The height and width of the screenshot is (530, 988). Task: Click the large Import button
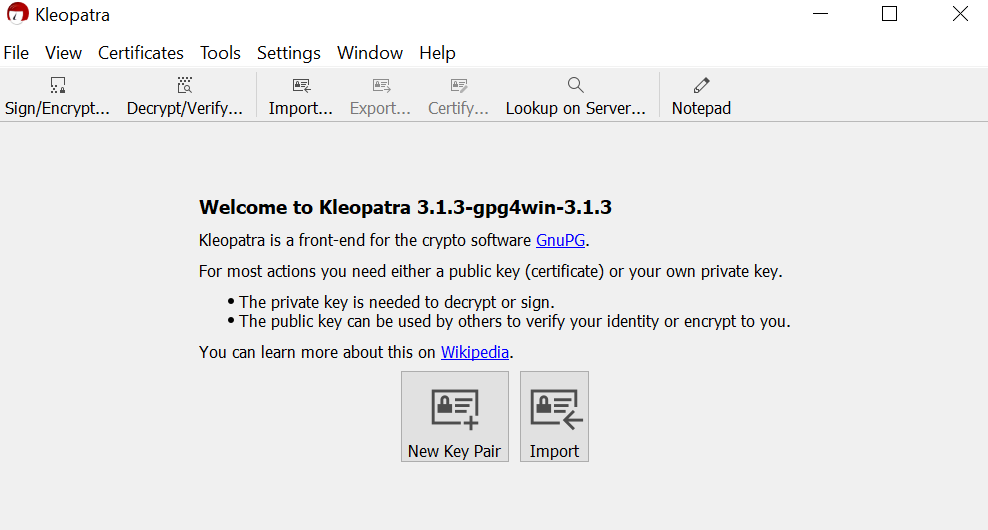tap(554, 417)
